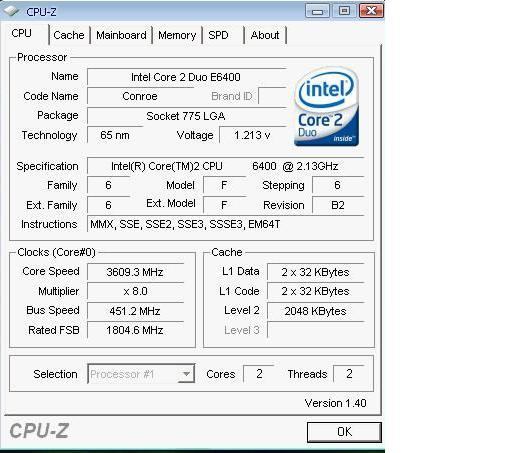Click the Level 2 cache value 2048 KBytes
The width and height of the screenshot is (512, 453).
[x=316, y=311]
